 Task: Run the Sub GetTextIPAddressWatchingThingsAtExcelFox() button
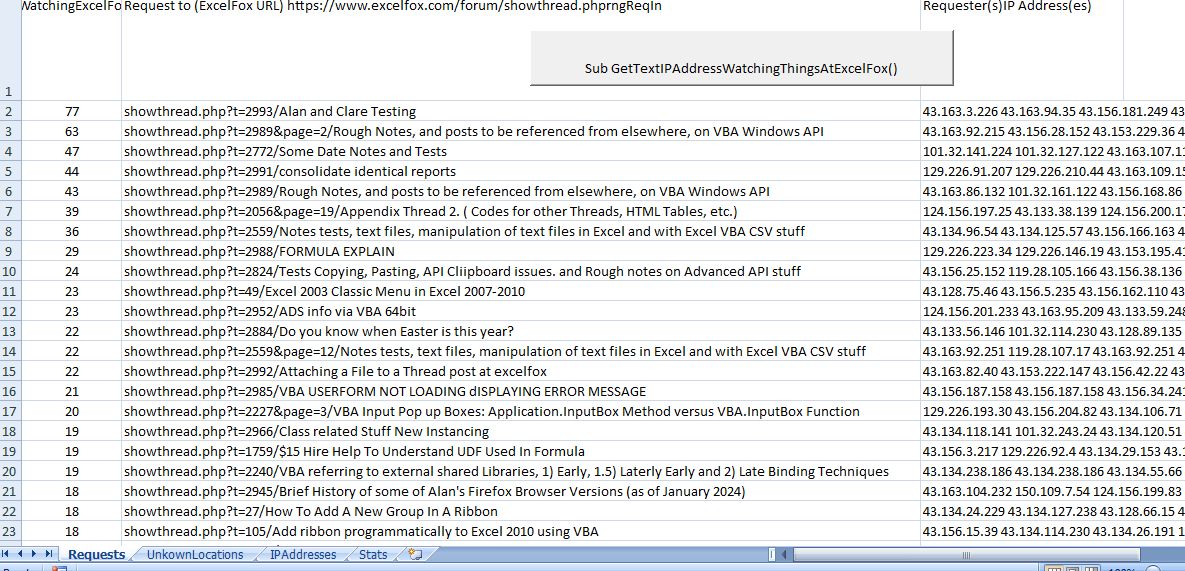point(741,58)
